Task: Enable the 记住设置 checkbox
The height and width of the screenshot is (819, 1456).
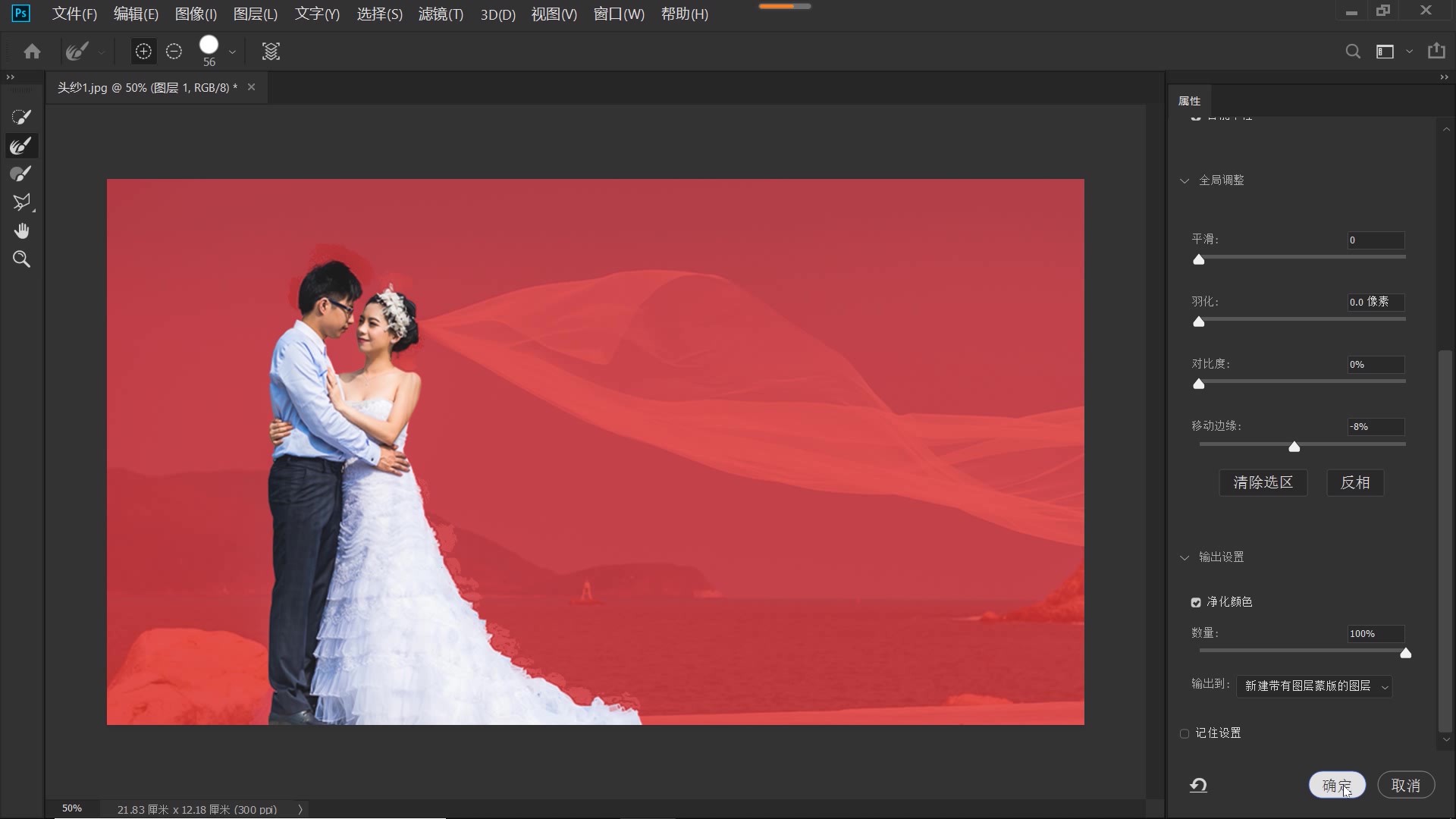Action: pyautogui.click(x=1185, y=733)
